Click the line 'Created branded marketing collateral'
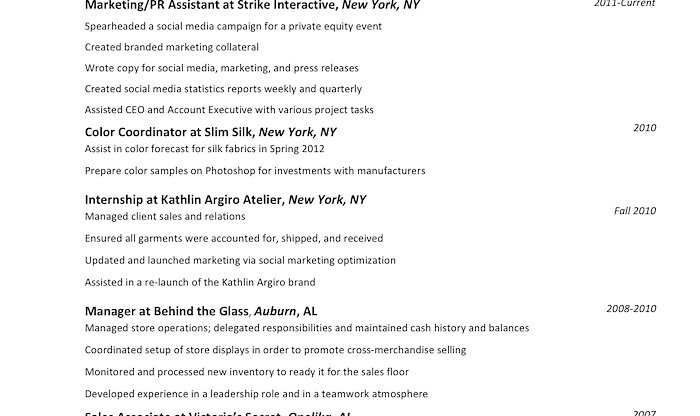The height and width of the screenshot is (416, 700). point(171,47)
